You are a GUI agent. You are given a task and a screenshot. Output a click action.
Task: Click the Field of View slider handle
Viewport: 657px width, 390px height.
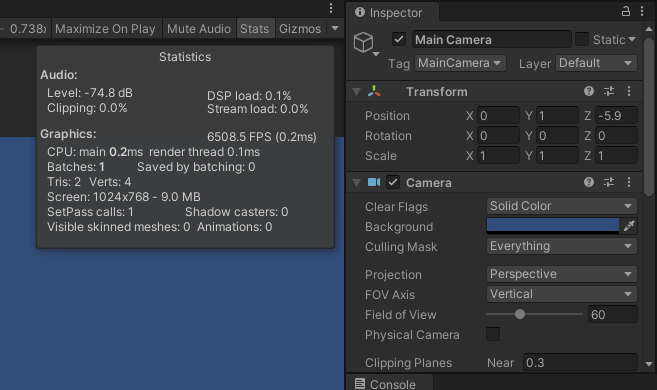[x=520, y=314]
